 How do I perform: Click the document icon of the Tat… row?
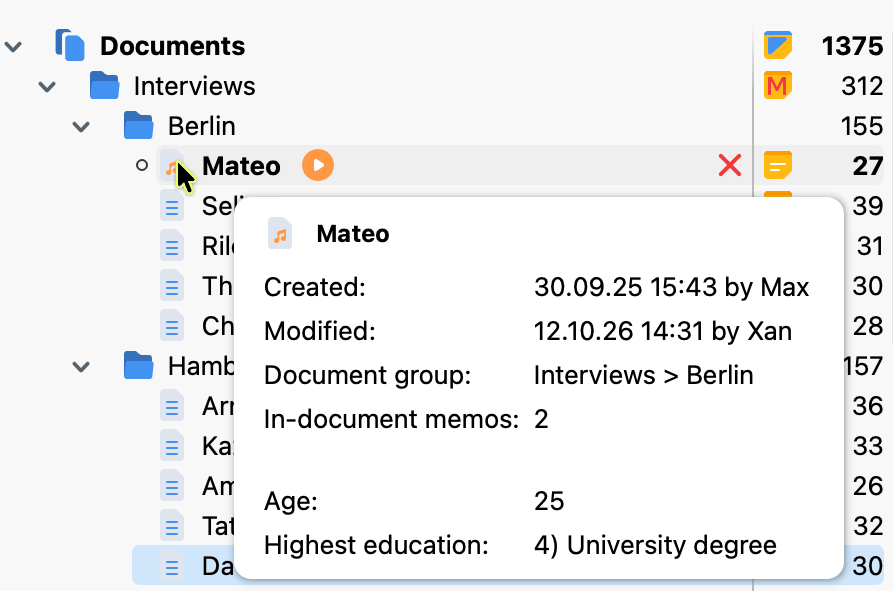coord(171,526)
